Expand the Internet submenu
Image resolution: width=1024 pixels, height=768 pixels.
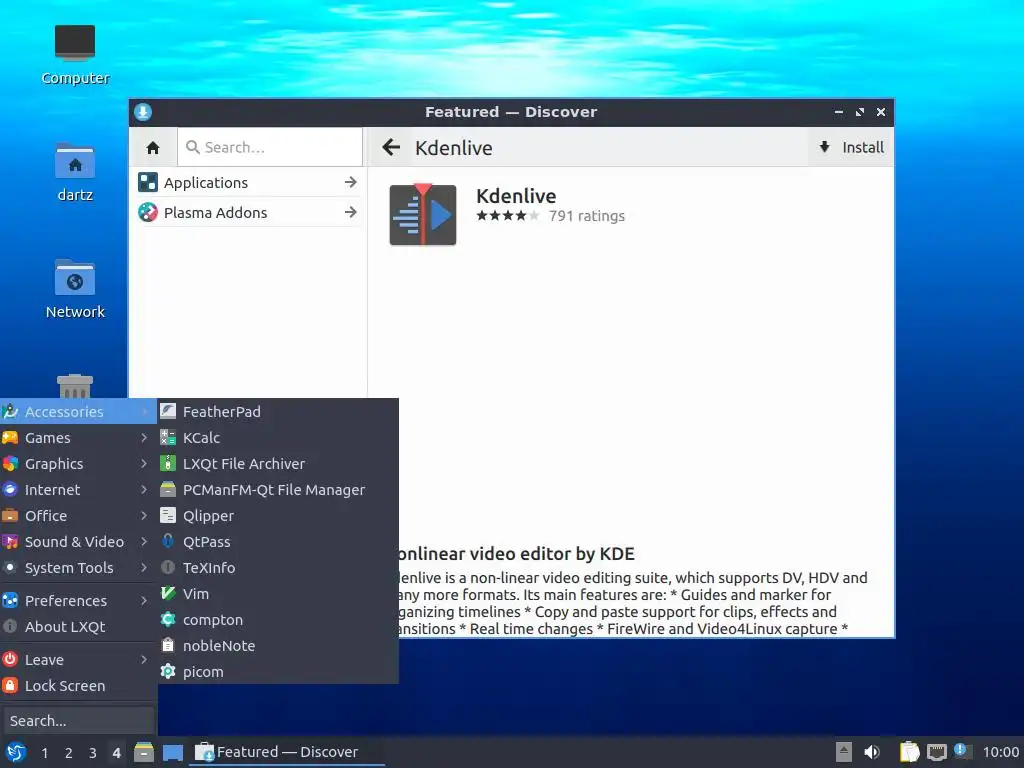(78, 490)
